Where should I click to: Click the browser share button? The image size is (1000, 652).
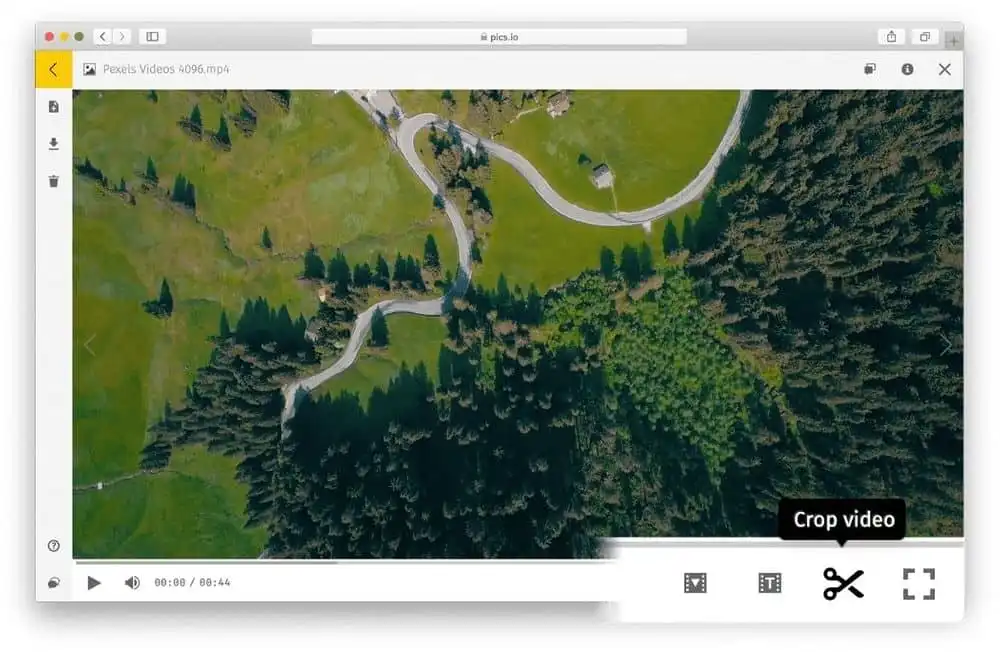pyautogui.click(x=891, y=36)
